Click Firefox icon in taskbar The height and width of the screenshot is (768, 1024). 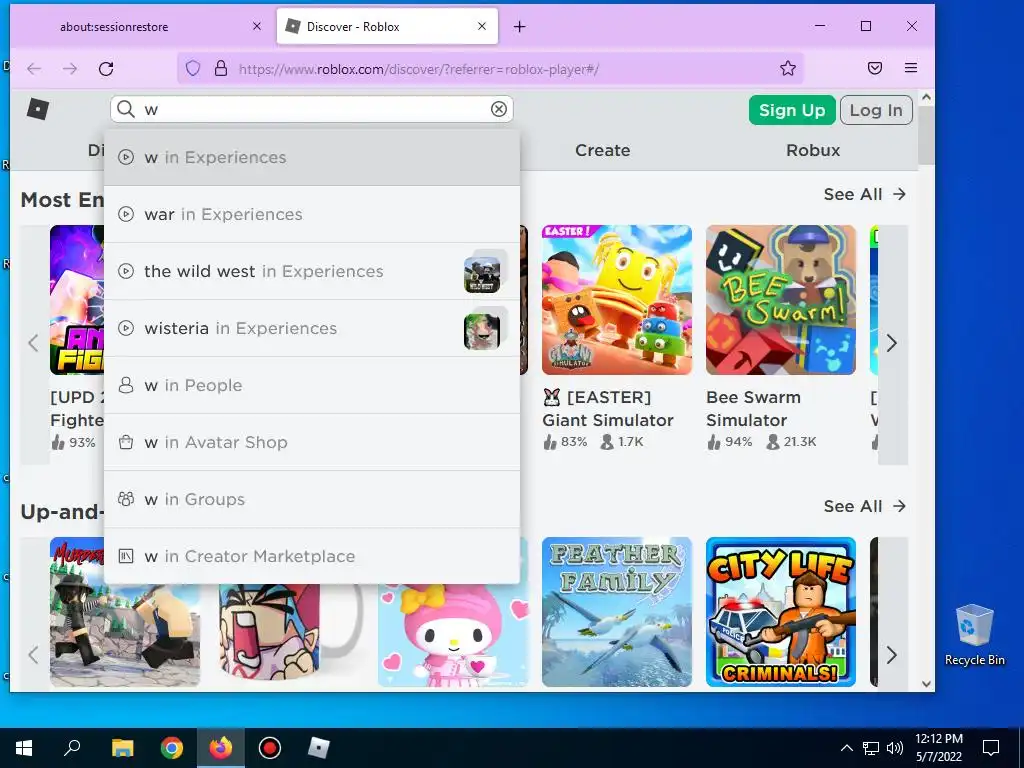click(x=221, y=748)
